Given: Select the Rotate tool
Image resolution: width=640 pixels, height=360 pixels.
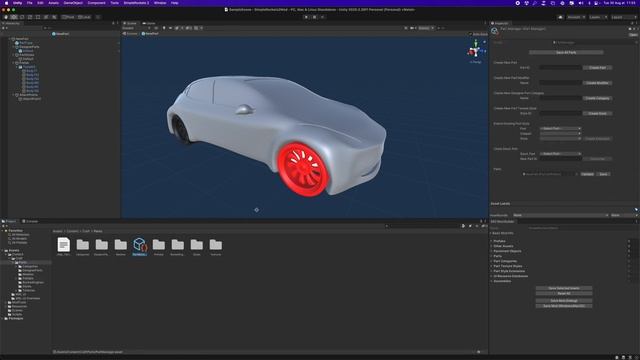Looking at the screenshot, I should [x=22, y=17].
